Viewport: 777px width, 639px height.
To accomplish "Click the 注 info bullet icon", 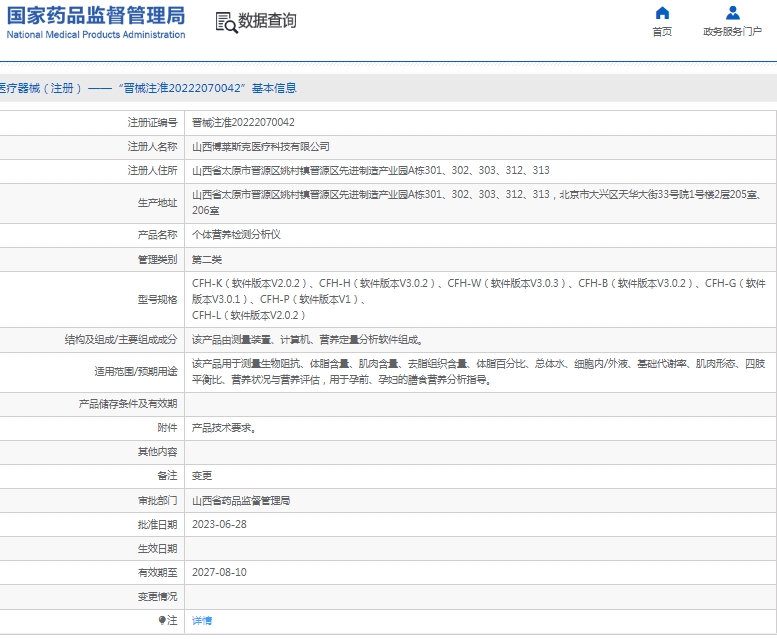I will tap(162, 620).
